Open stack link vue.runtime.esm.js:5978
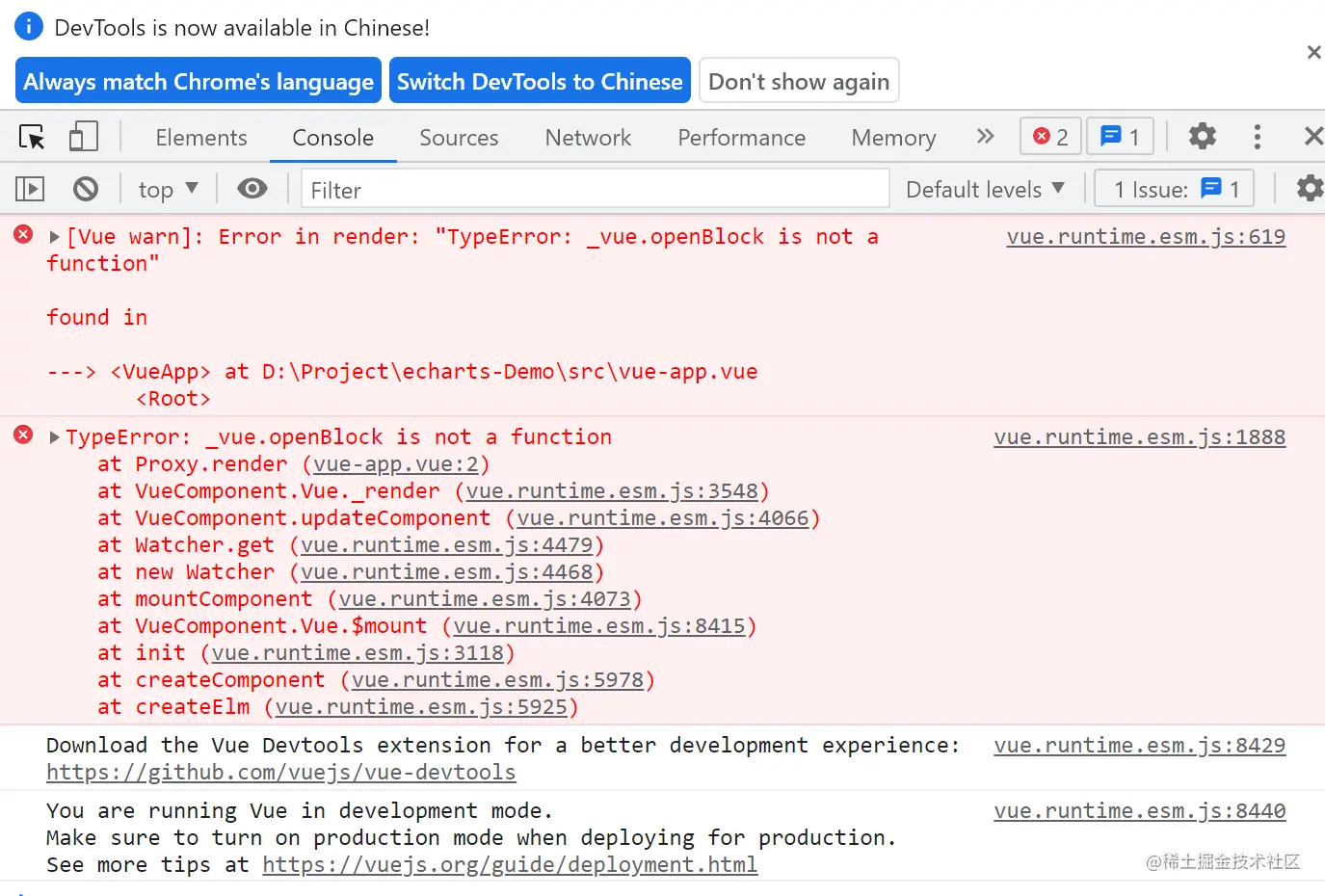Viewport: 1325px width, 896px height. point(497,680)
